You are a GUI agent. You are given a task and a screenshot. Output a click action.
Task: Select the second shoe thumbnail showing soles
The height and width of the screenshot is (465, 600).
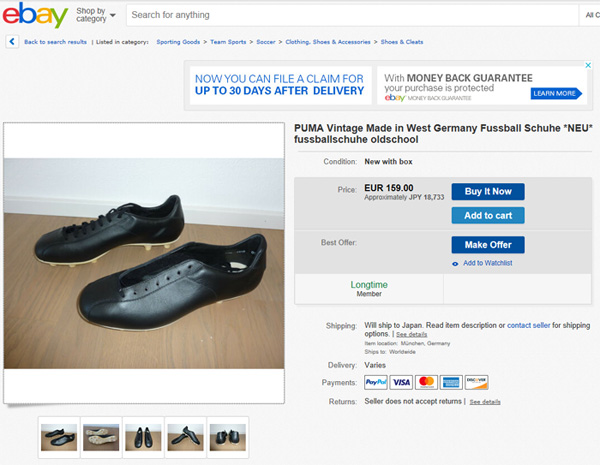[101, 436]
